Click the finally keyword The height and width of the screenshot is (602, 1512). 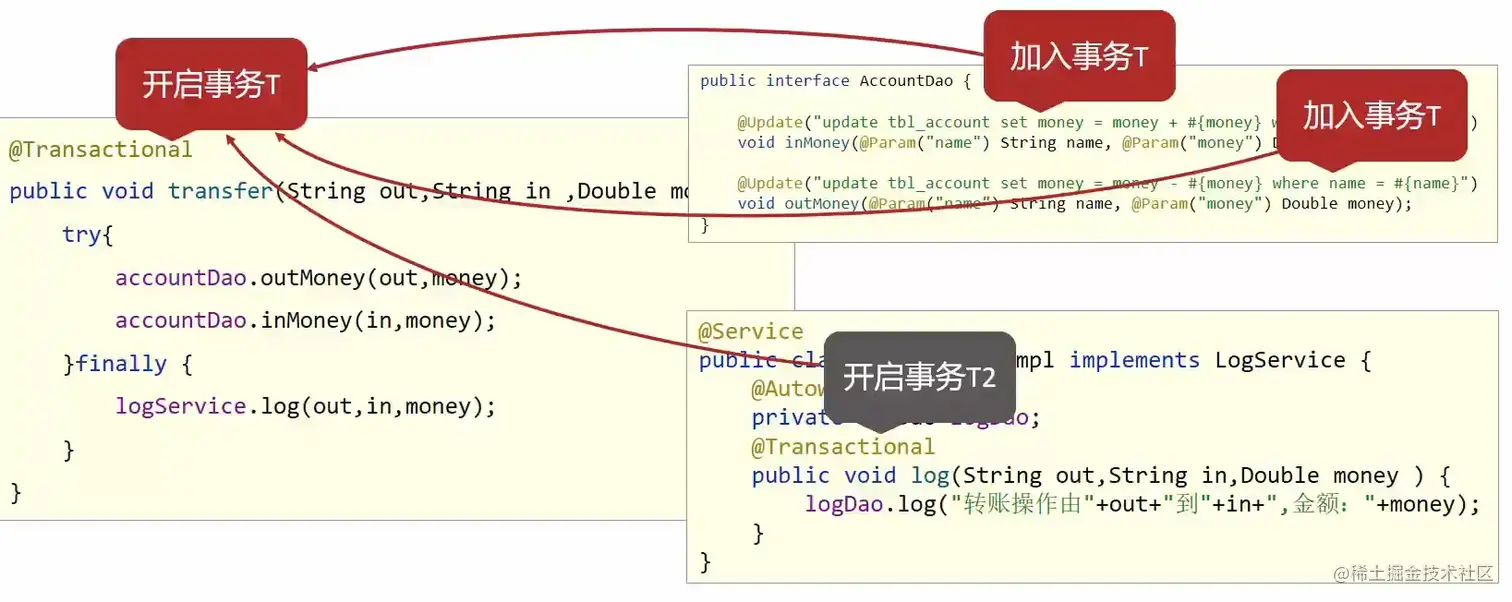pos(121,363)
